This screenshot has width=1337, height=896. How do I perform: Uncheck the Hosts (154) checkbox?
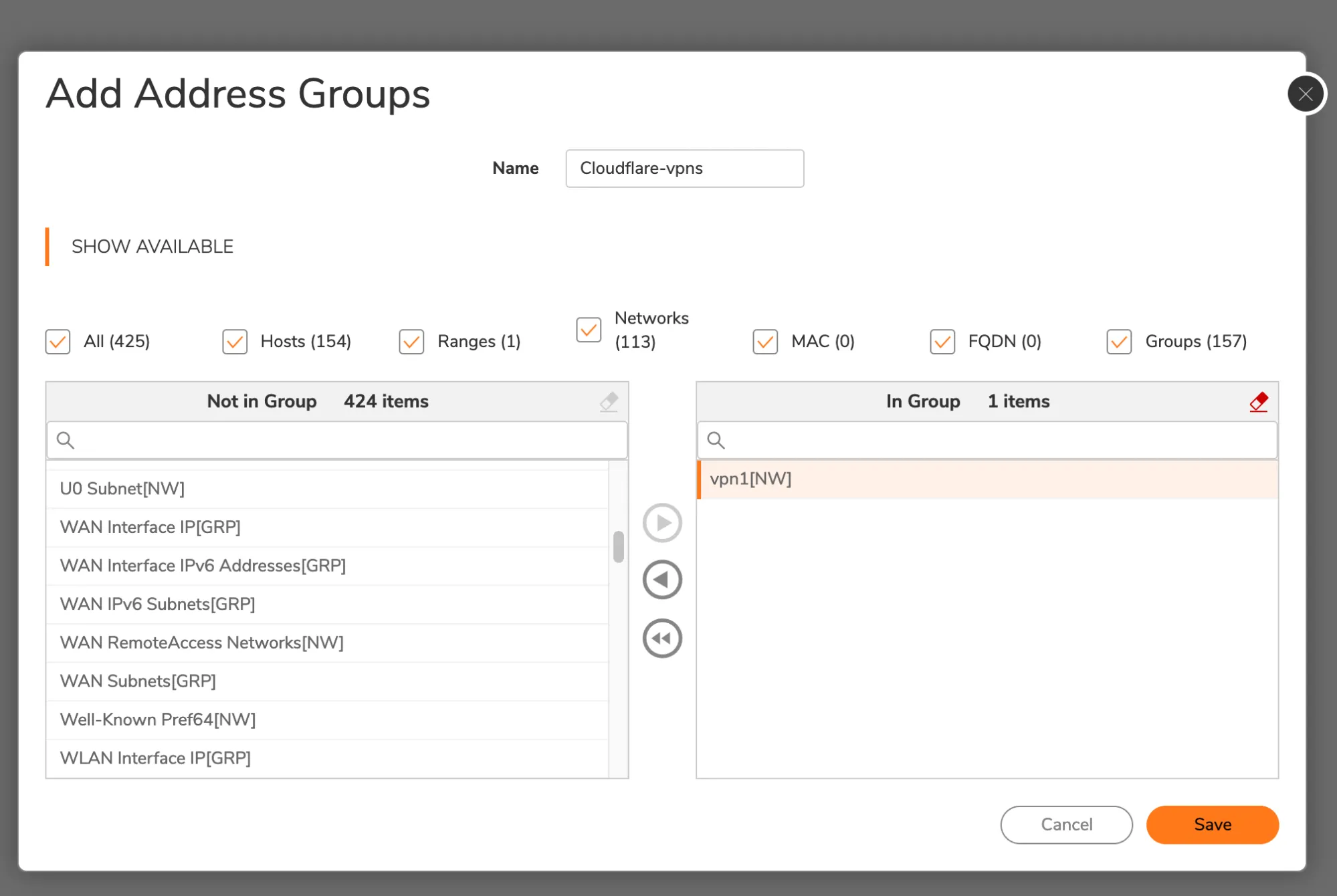235,342
